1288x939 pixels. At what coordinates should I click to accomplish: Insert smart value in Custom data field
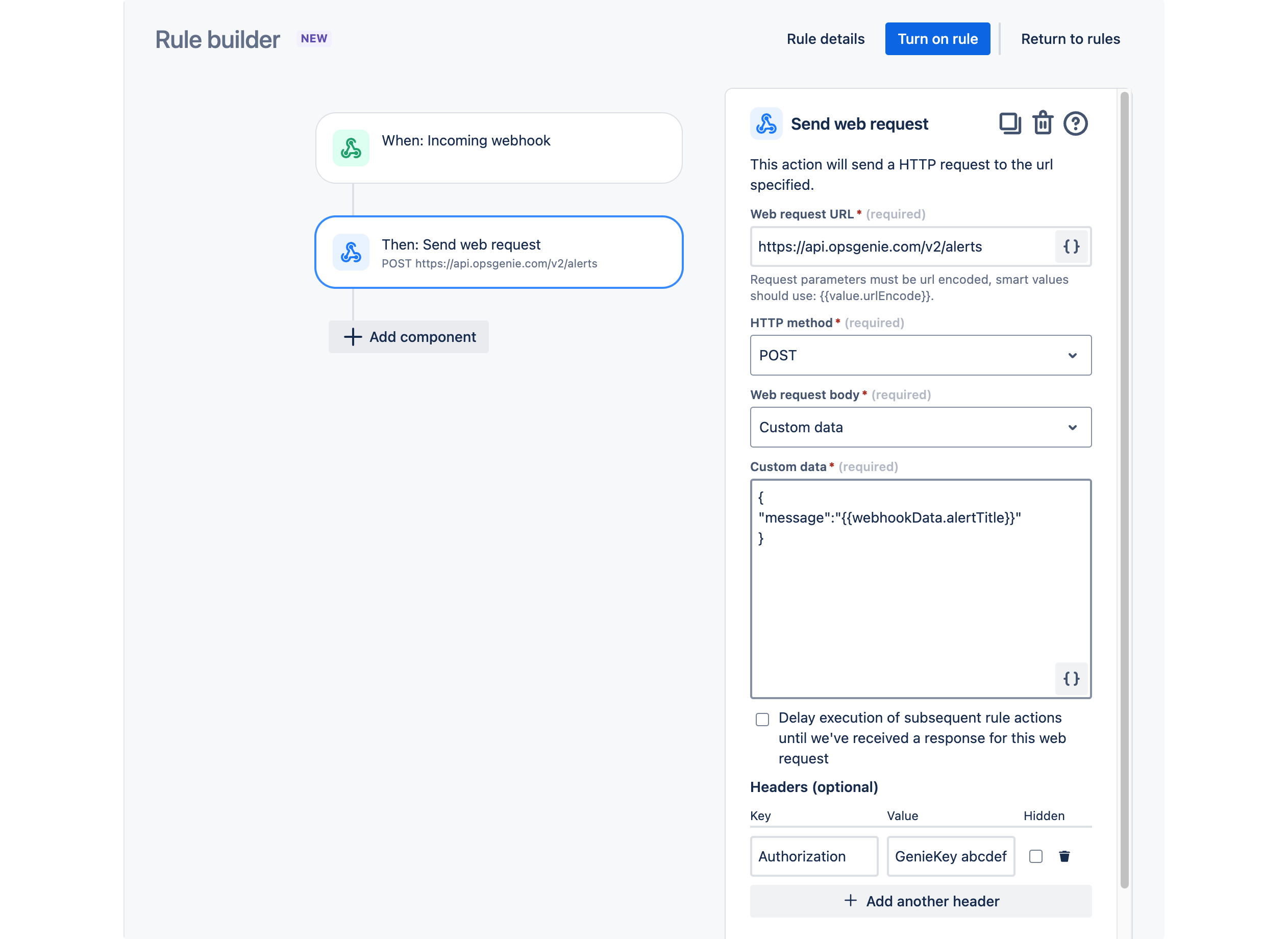pos(1071,678)
